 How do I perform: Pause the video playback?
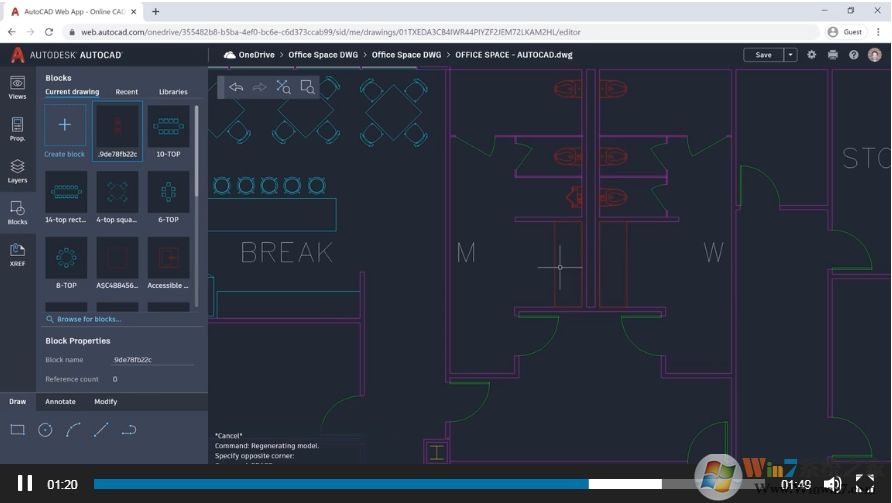(x=25, y=484)
